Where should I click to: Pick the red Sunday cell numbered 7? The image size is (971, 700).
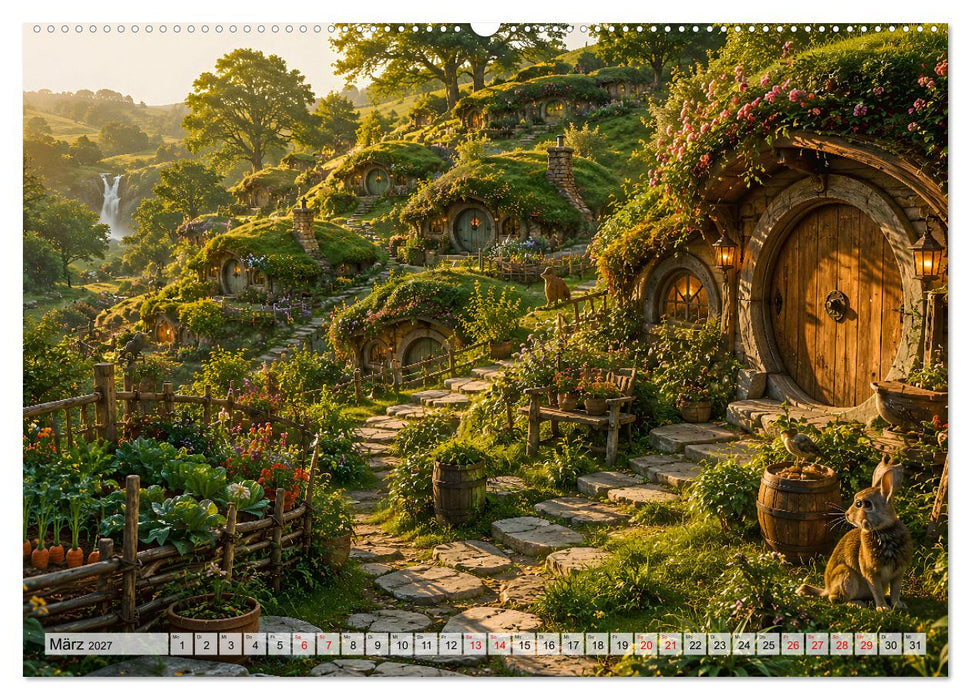[328, 644]
